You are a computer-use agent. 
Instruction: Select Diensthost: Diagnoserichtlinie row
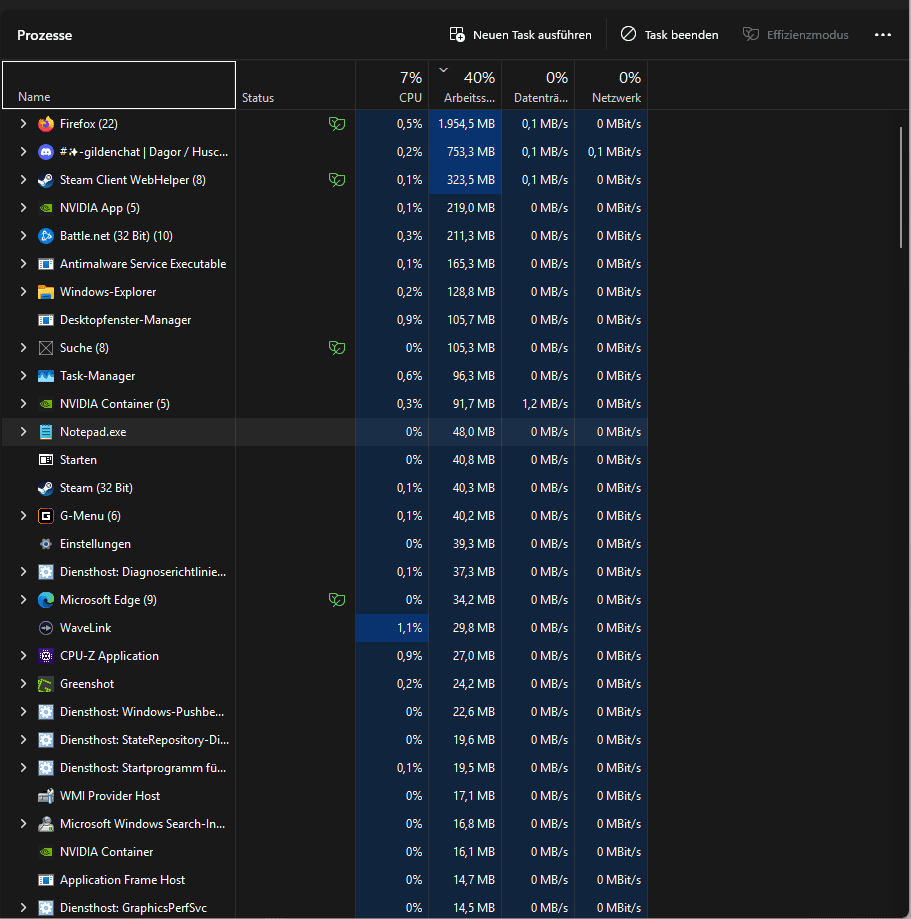[324, 571]
